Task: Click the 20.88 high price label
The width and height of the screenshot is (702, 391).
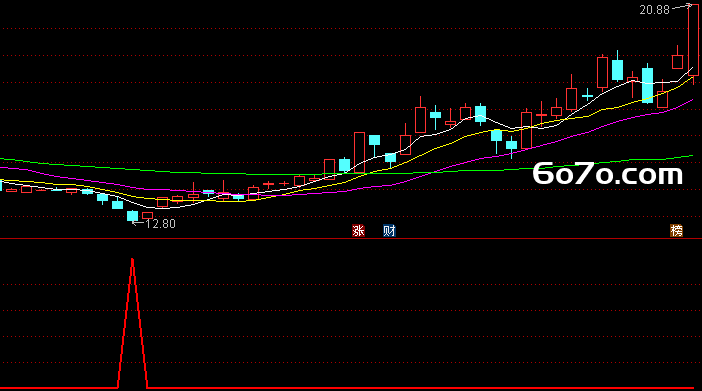Action: (655, 10)
